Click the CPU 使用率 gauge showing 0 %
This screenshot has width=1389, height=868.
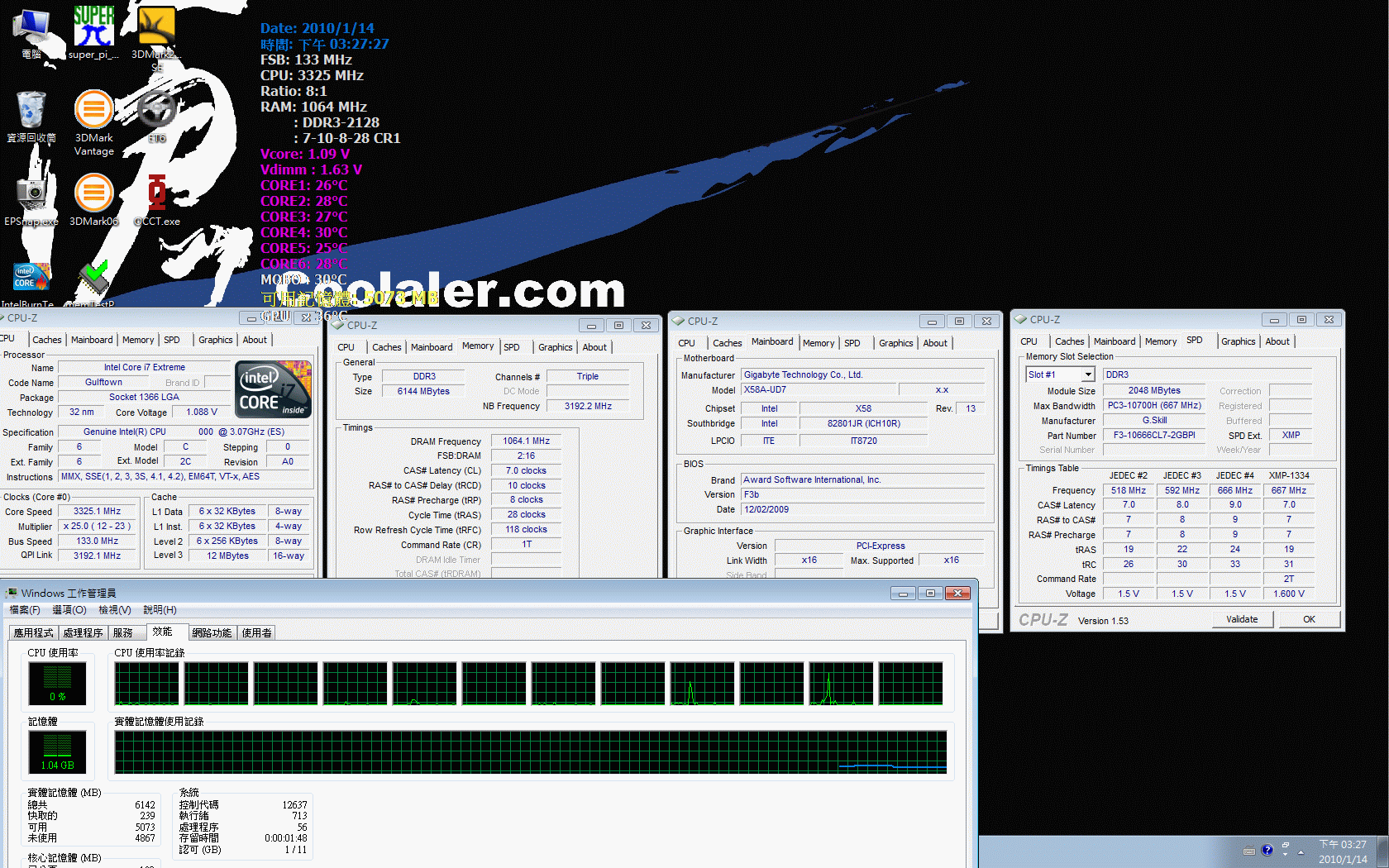[57, 684]
